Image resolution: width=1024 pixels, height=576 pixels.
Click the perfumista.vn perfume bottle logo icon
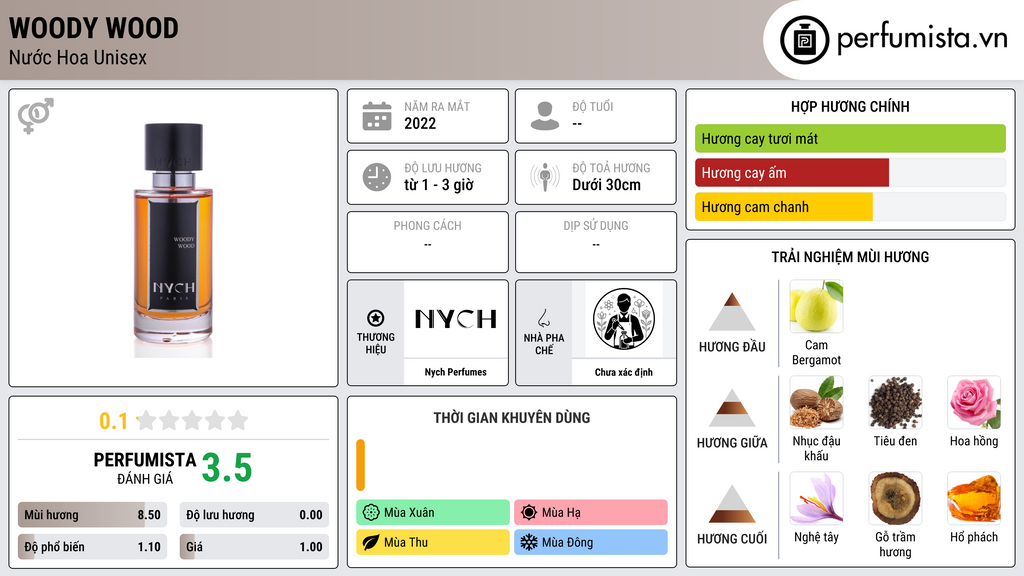tap(804, 40)
